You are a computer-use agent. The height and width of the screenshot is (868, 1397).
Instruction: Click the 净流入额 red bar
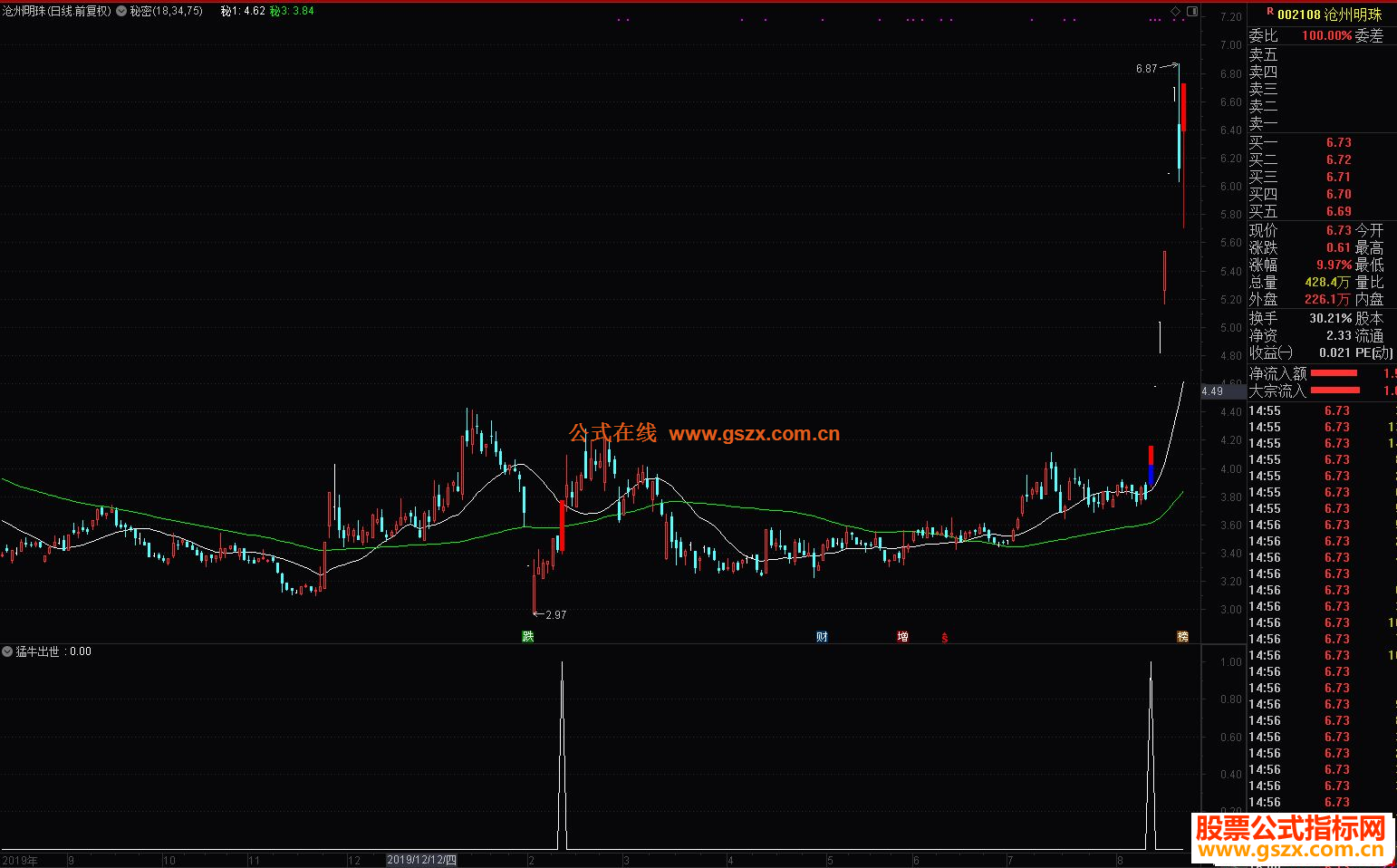[x=1334, y=373]
